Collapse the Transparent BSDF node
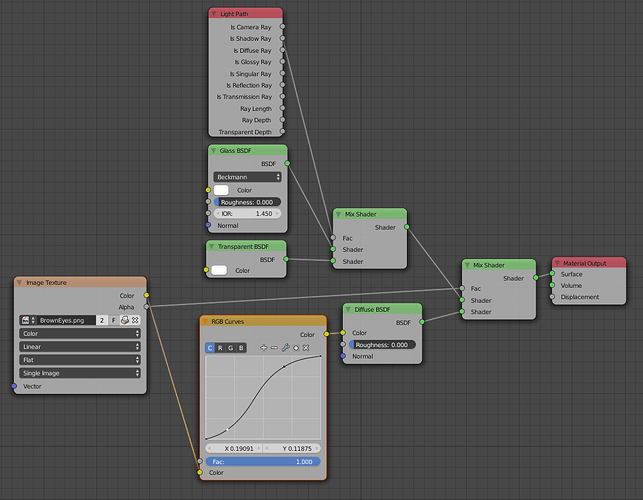Viewport: 643px width, 500px height. 212,247
